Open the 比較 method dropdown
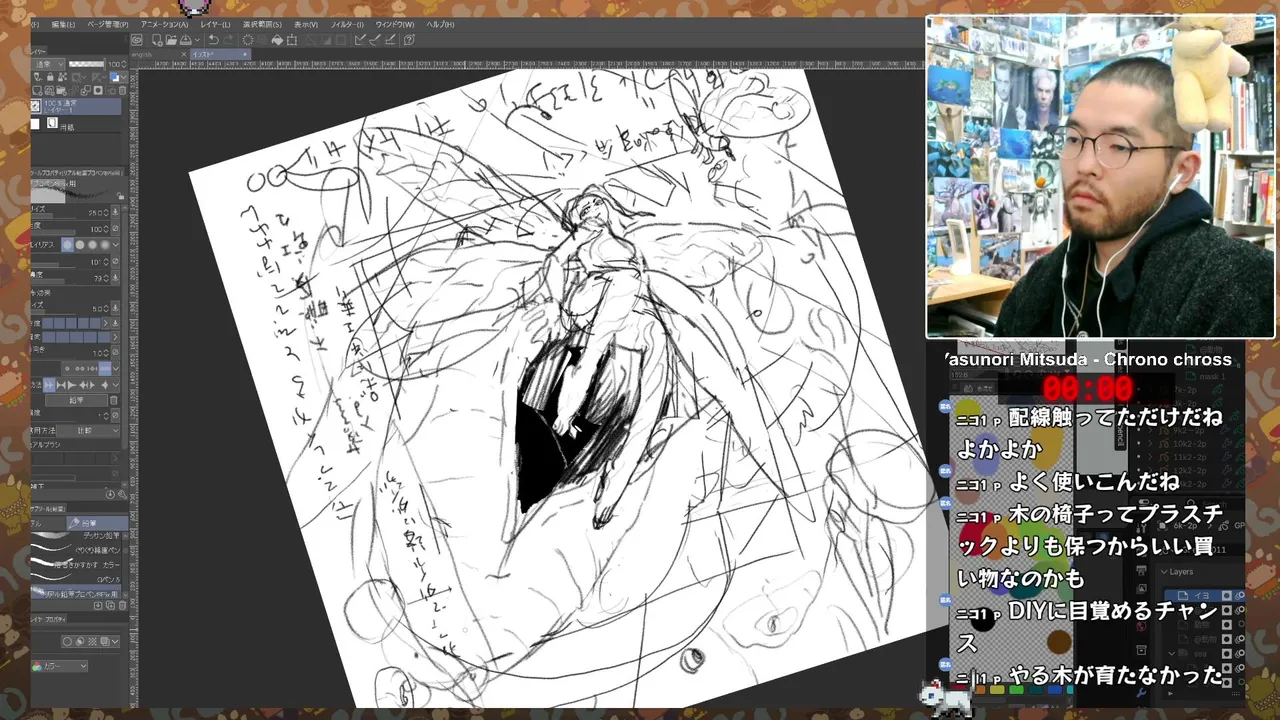Image resolution: width=1280 pixels, height=720 pixels. click(x=90, y=430)
